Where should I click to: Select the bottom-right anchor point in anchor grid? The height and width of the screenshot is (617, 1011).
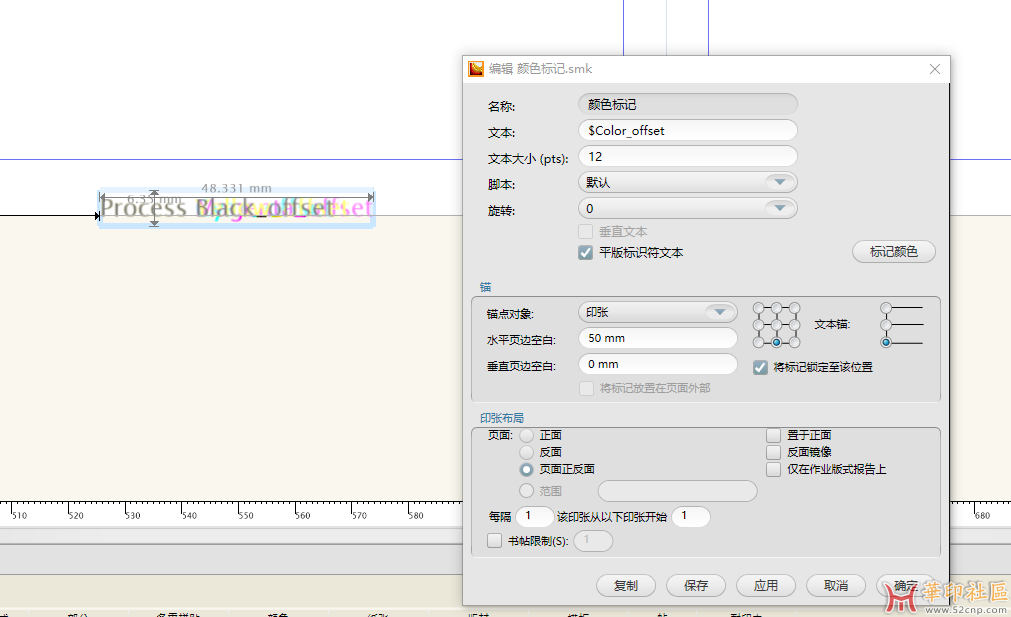click(x=794, y=342)
